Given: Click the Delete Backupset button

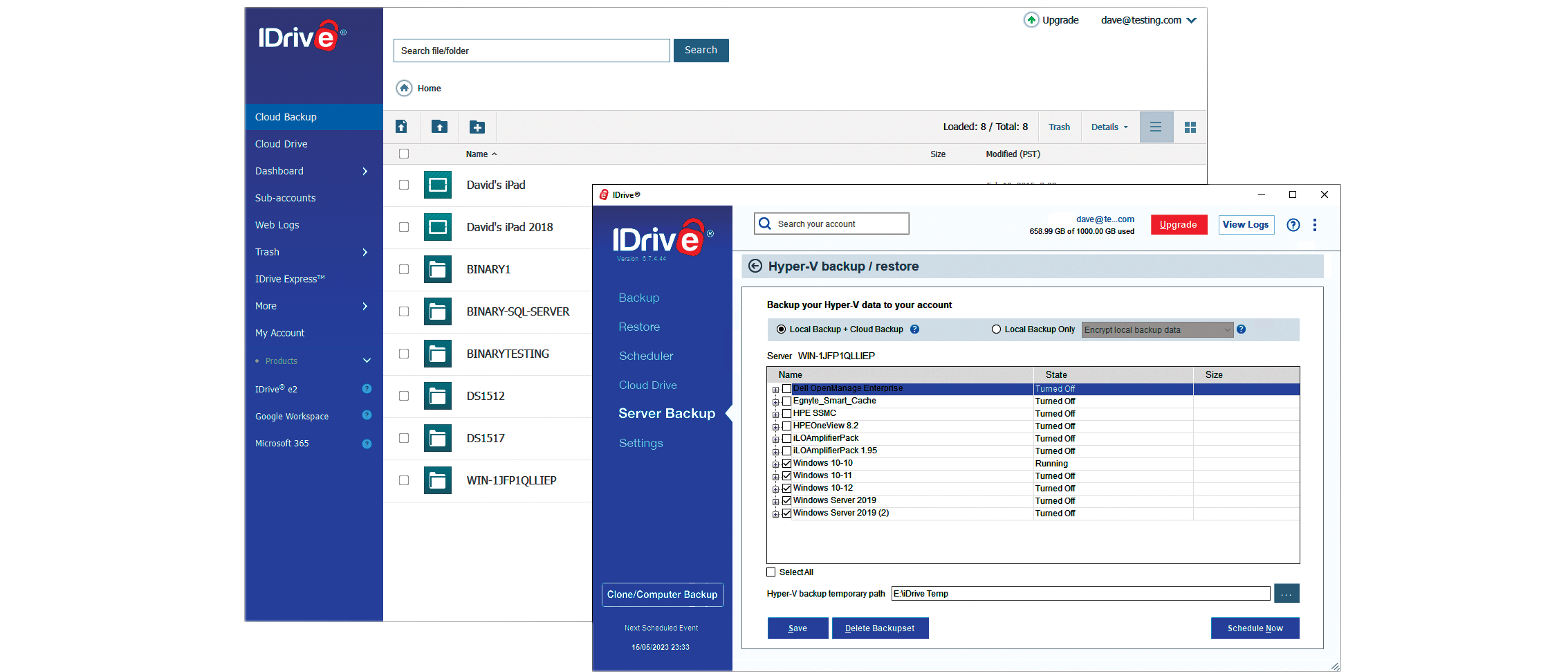Looking at the screenshot, I should click(880, 628).
